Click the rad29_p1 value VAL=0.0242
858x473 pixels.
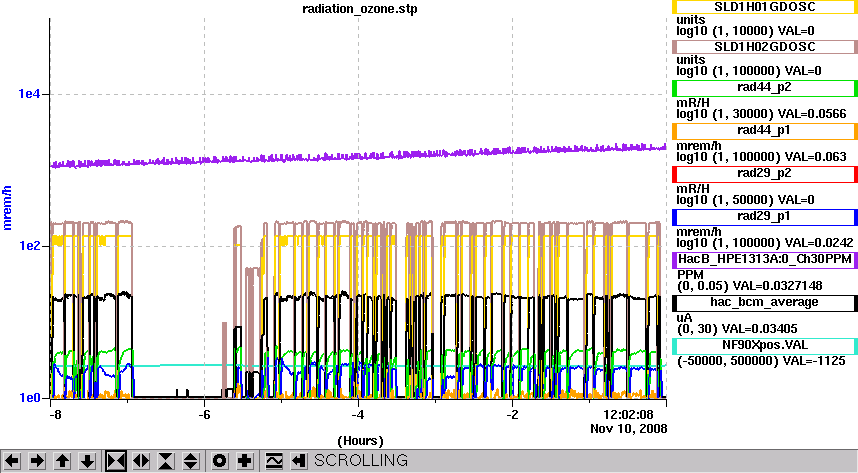pos(819,243)
